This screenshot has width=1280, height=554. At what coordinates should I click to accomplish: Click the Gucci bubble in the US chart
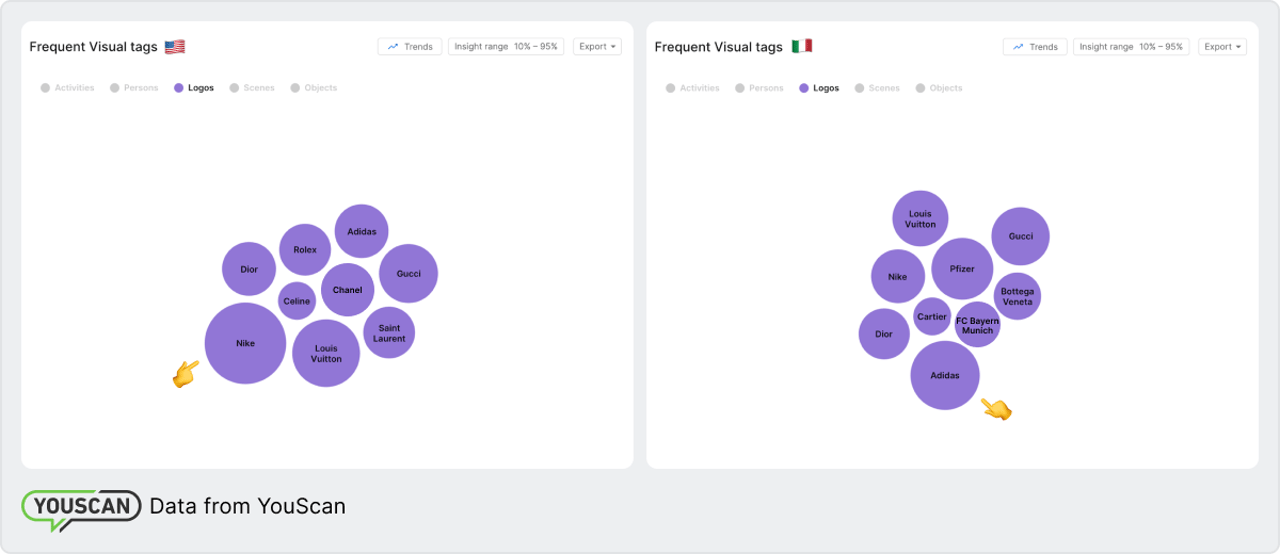pos(408,273)
